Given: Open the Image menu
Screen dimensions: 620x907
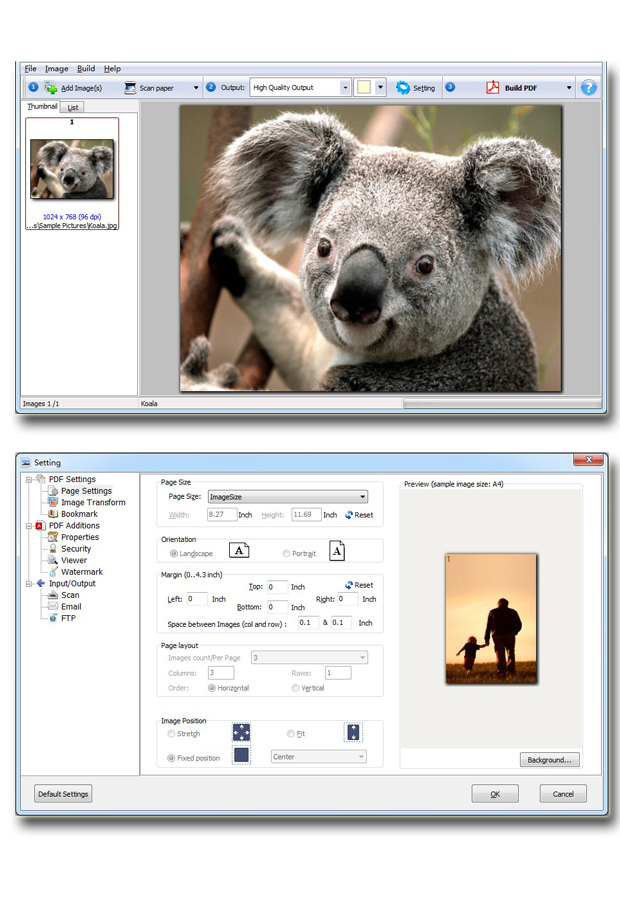Looking at the screenshot, I should [57, 68].
